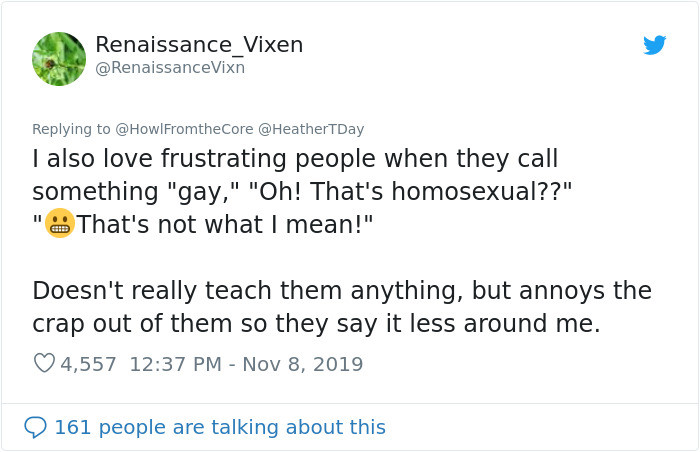The width and height of the screenshot is (700, 452).
Task: Open "161 people are talking about this"
Action: pos(219,427)
